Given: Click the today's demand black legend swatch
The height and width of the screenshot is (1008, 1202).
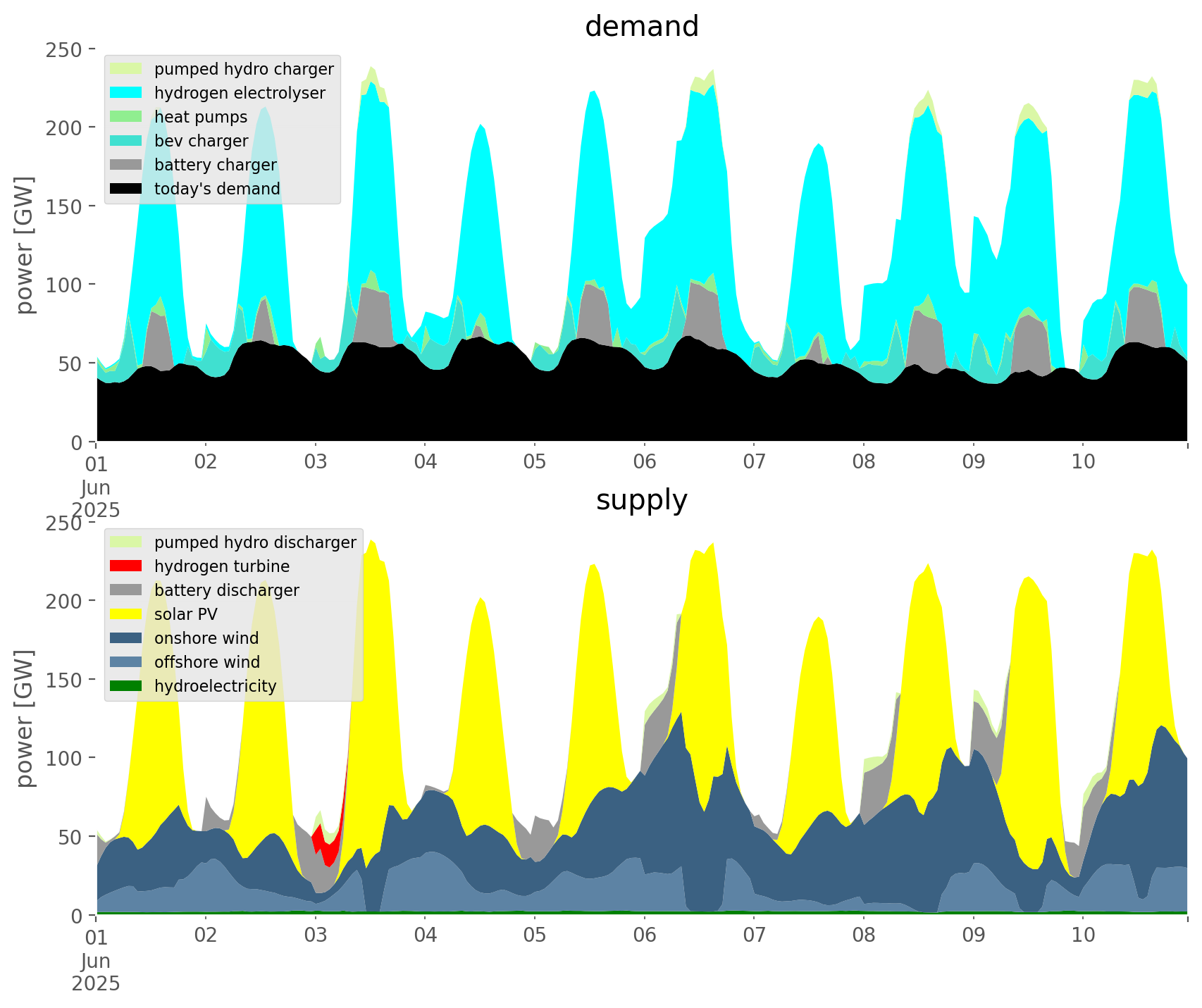Looking at the screenshot, I should pos(127,188).
